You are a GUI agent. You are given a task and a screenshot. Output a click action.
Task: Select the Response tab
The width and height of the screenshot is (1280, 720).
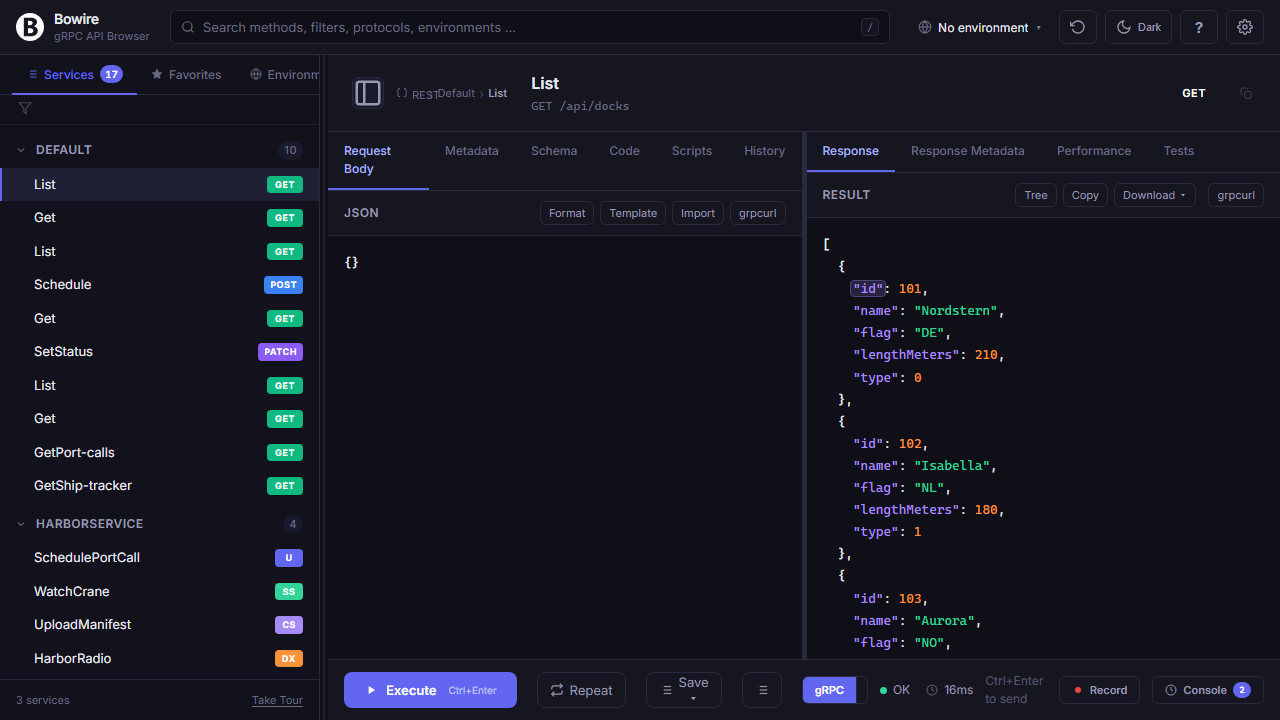tap(850, 151)
